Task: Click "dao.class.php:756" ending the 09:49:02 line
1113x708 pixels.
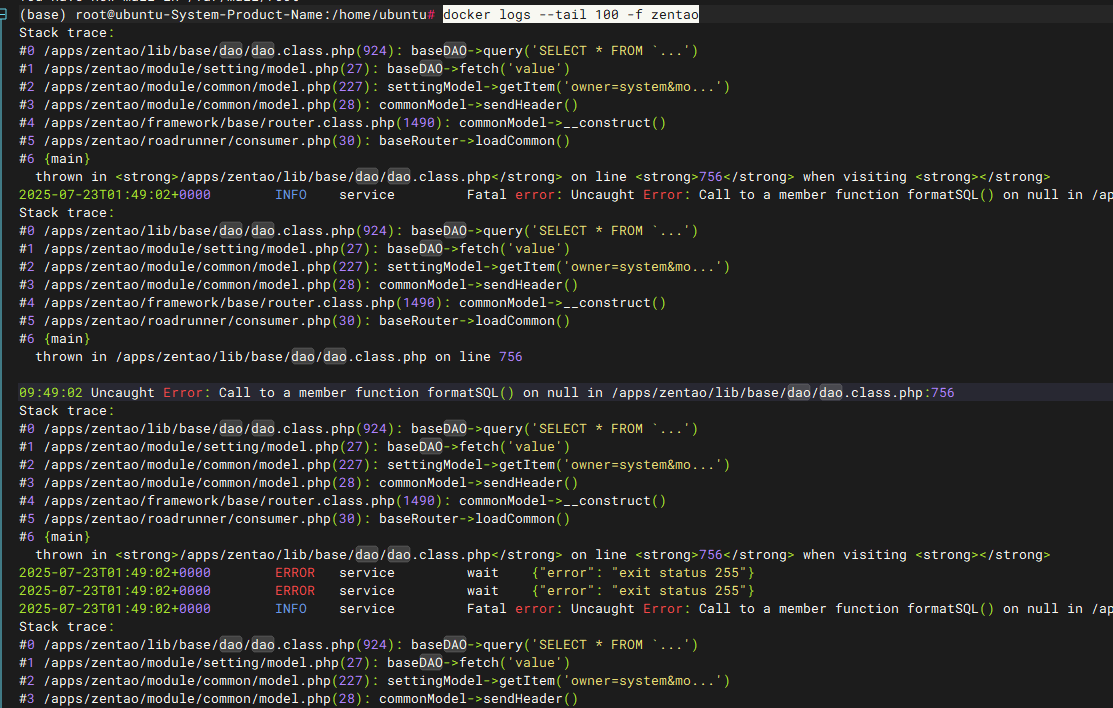Action: coord(887,393)
